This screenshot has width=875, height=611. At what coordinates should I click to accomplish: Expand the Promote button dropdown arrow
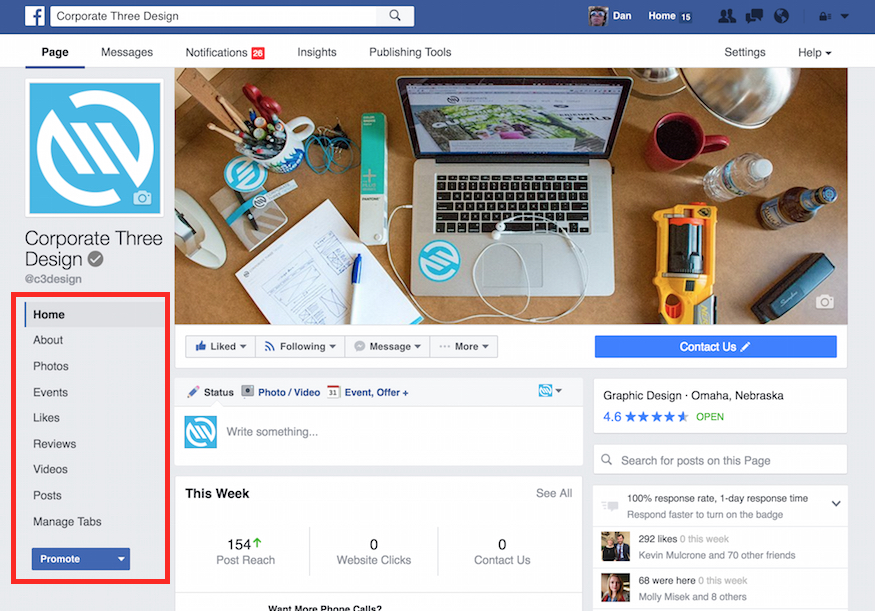click(x=121, y=559)
